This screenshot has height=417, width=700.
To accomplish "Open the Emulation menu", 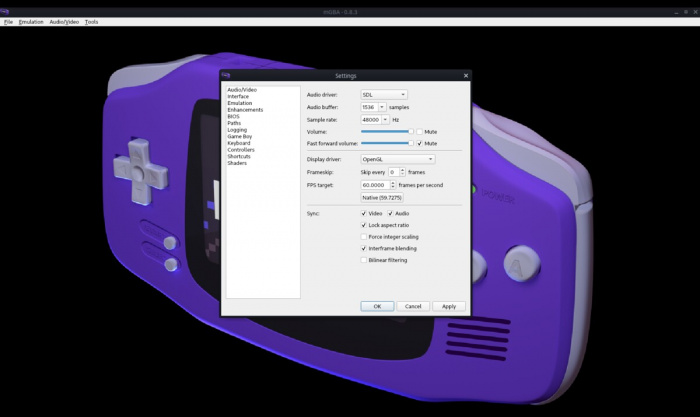I will pyautogui.click(x=31, y=21).
